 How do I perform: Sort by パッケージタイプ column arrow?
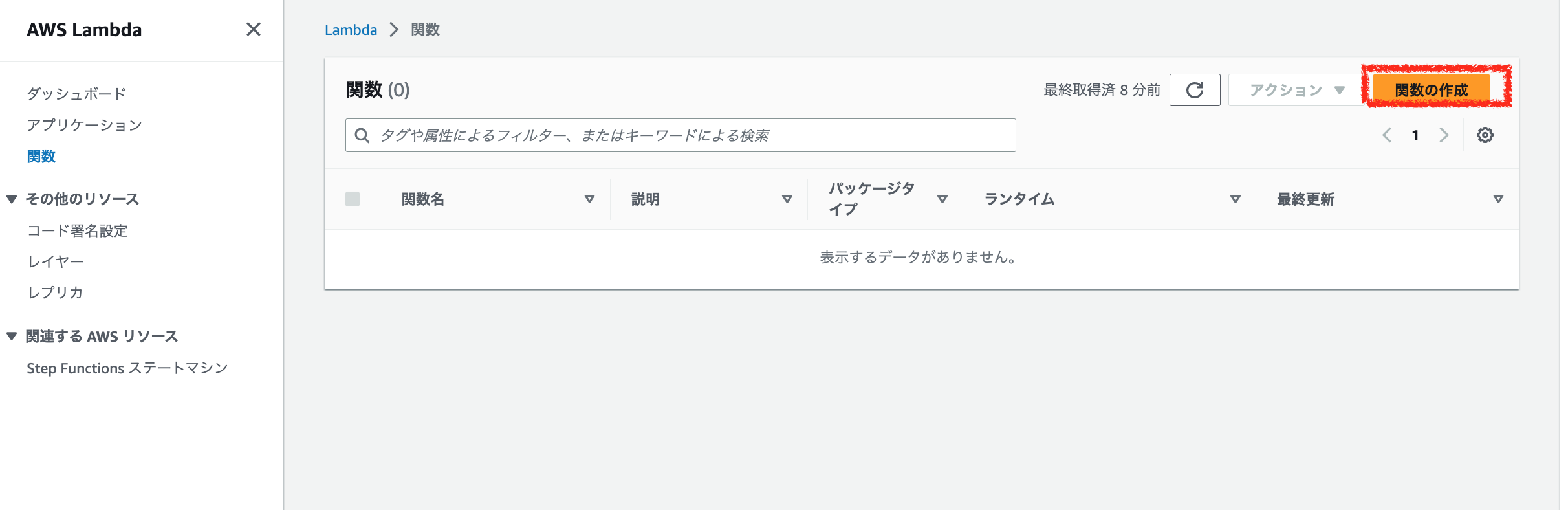[x=943, y=199]
